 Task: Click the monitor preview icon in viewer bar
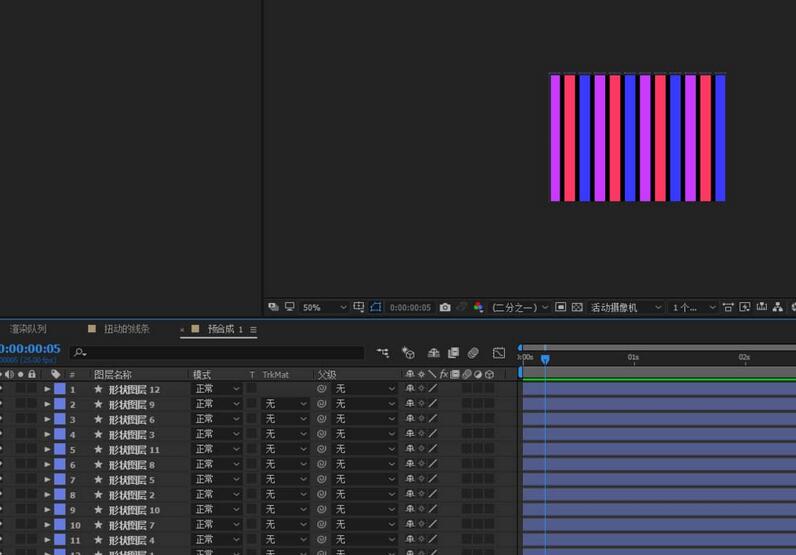click(289, 307)
